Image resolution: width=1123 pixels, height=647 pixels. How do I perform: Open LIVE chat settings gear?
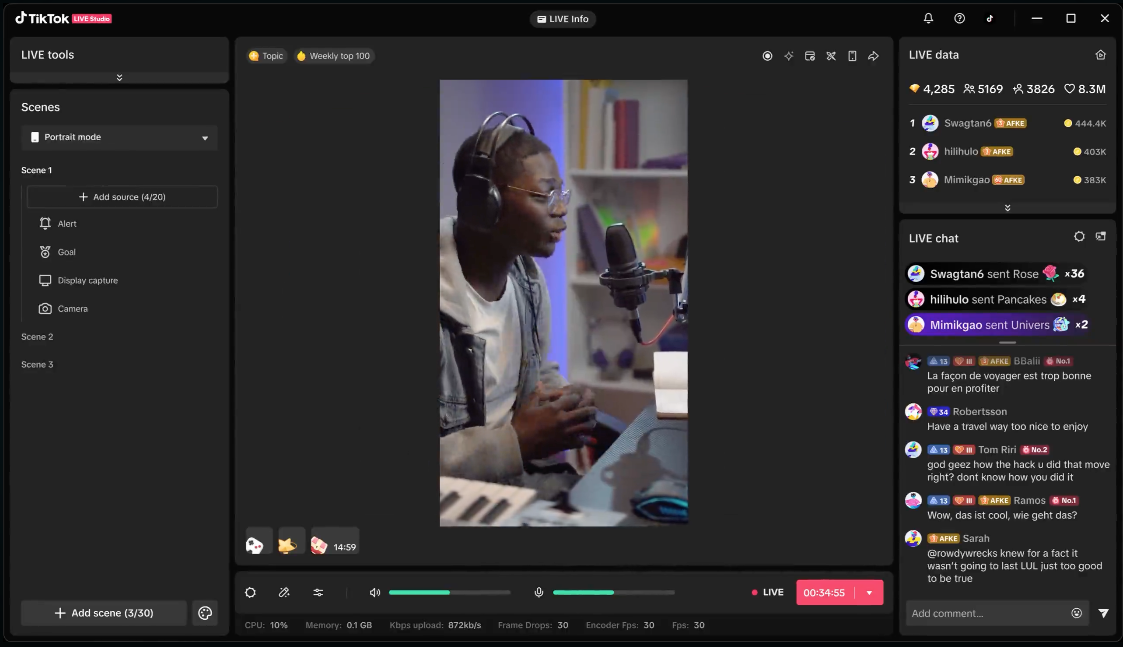[1079, 237]
